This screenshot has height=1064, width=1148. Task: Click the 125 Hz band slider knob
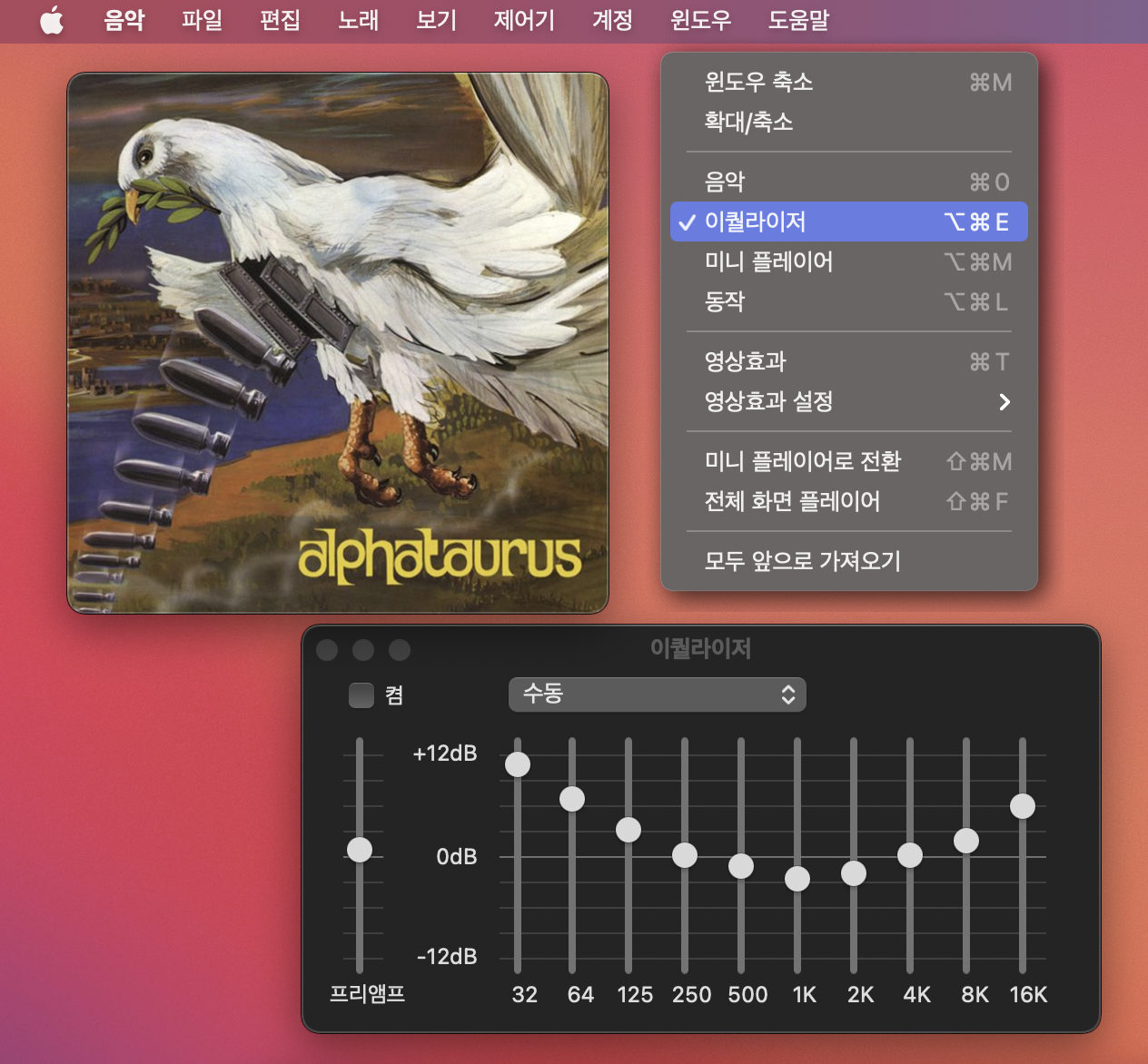pos(628,830)
